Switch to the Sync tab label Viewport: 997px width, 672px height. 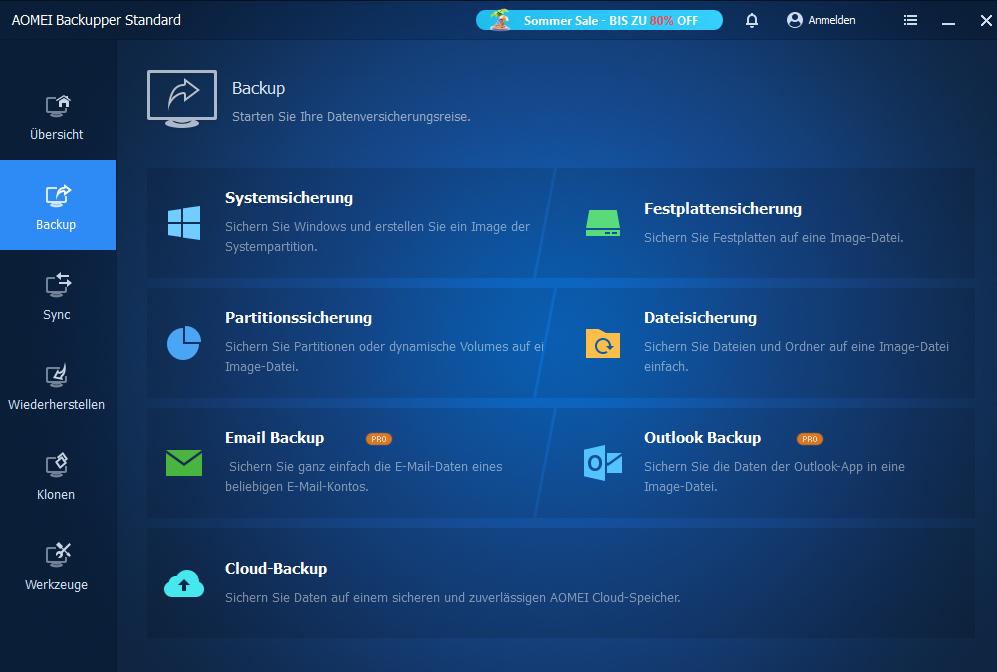[x=57, y=315]
